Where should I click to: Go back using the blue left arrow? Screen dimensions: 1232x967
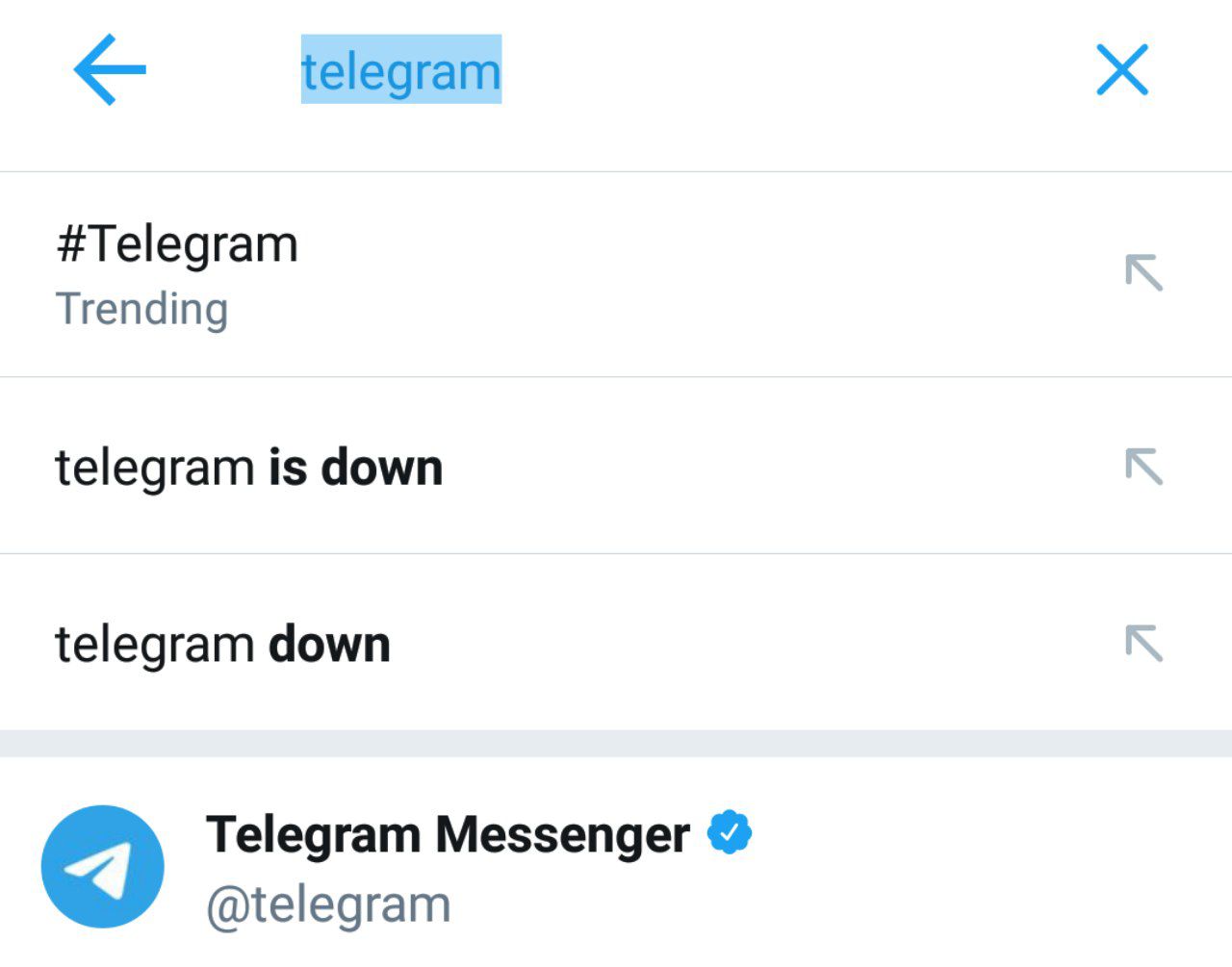click(x=110, y=69)
